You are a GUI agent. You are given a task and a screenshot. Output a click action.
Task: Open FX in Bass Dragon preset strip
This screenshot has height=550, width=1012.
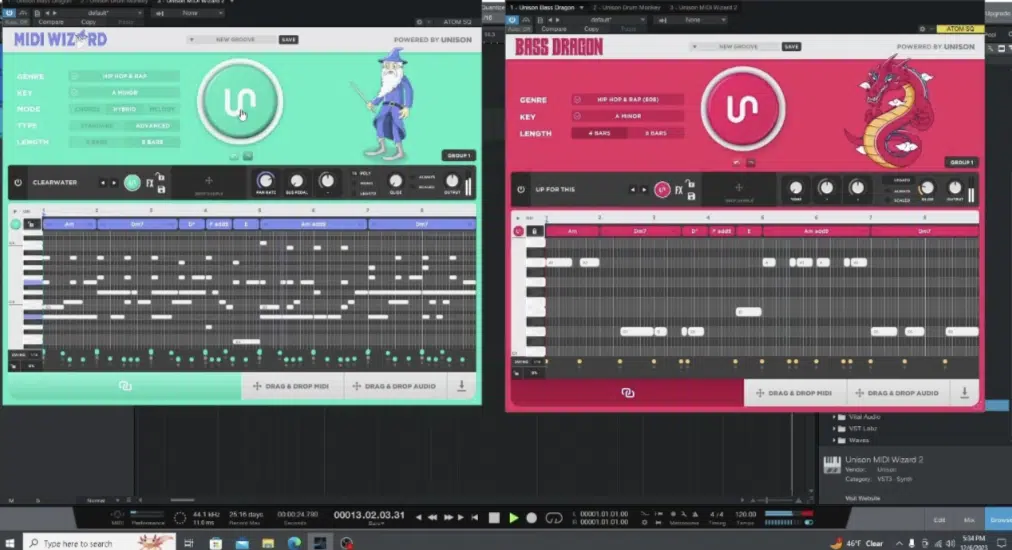tap(679, 190)
